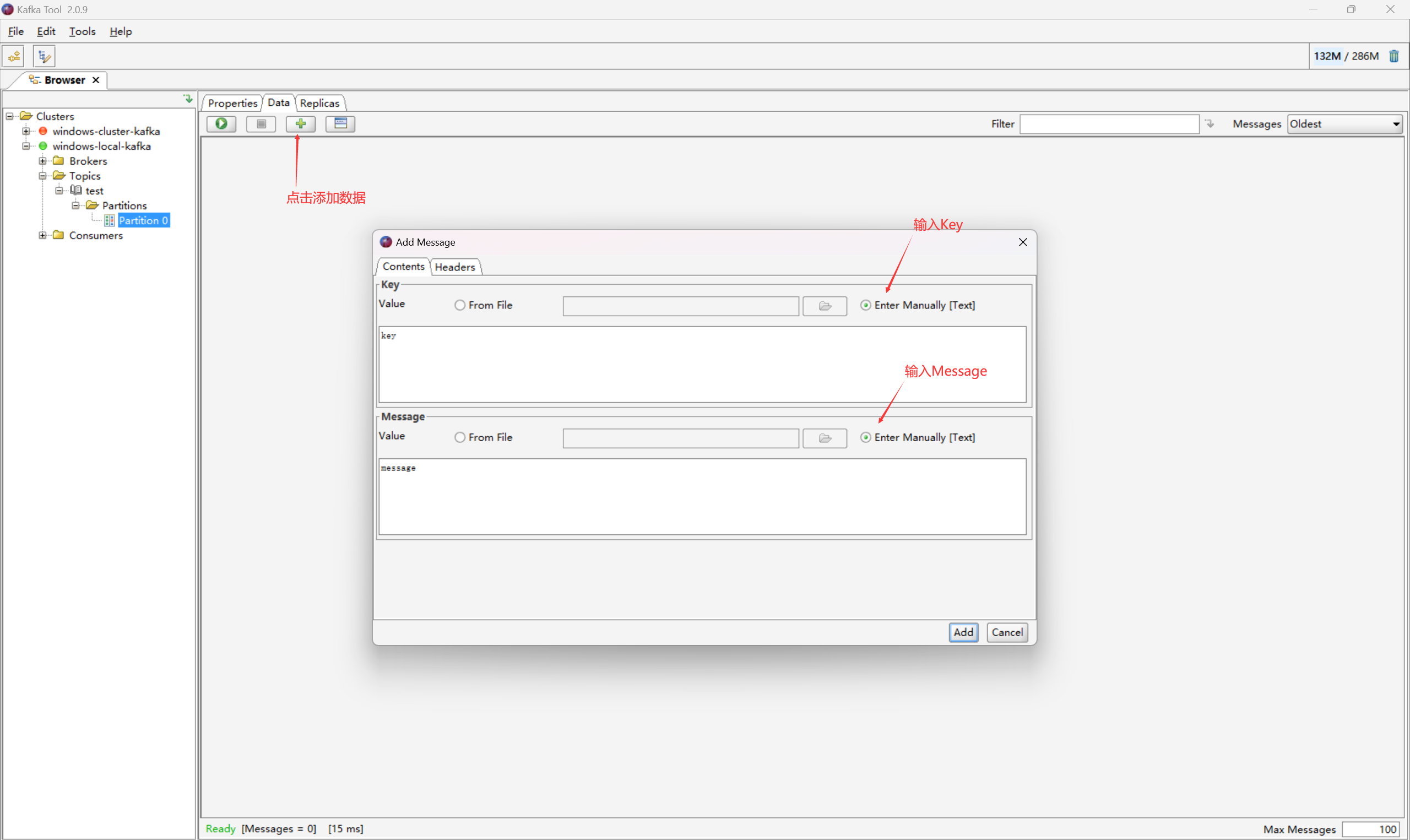The height and width of the screenshot is (840, 1410).
Task: Expand the Brokers folder
Action: point(42,161)
